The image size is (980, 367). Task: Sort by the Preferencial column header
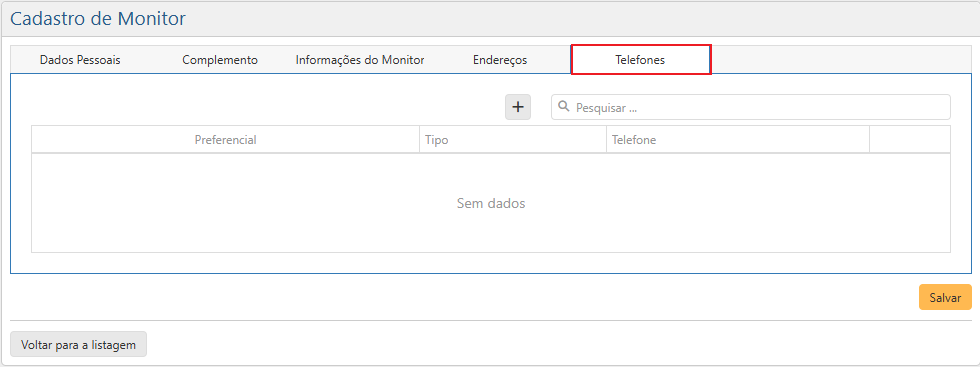[x=226, y=139]
